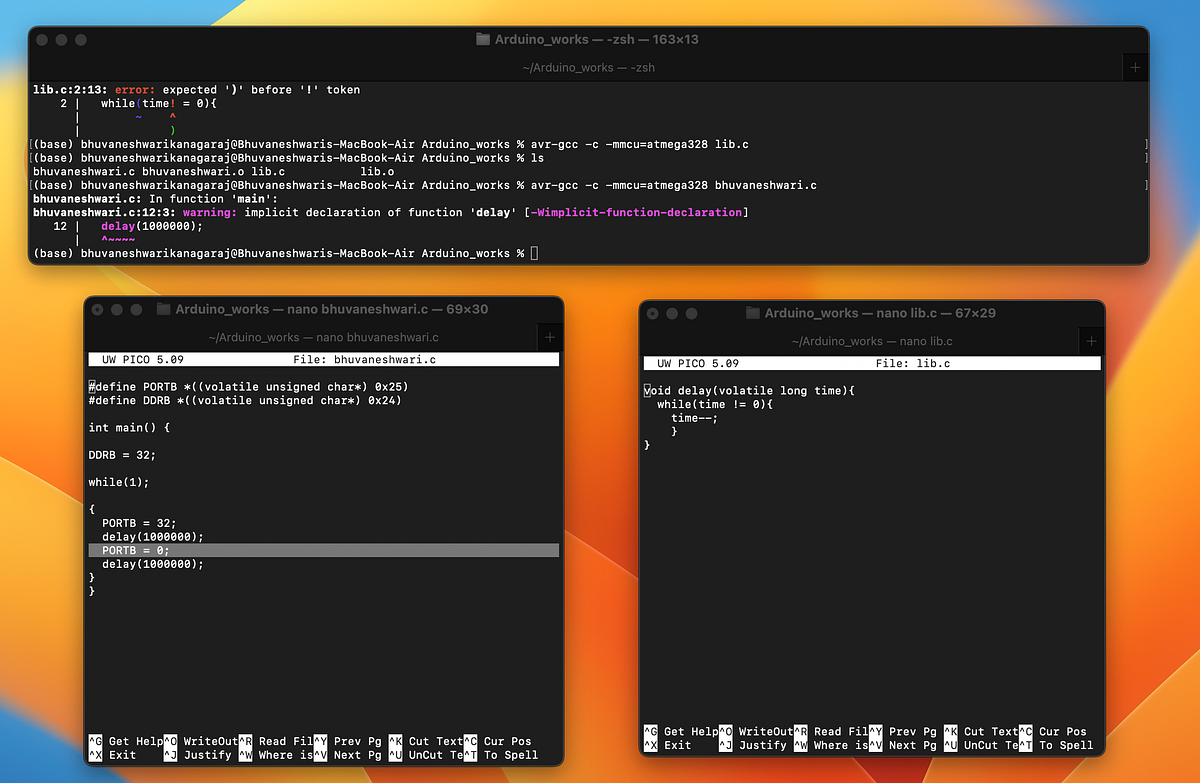
Task: Choose Justify in the lib.c nano shortcut bar
Action: pyautogui.click(x=763, y=745)
